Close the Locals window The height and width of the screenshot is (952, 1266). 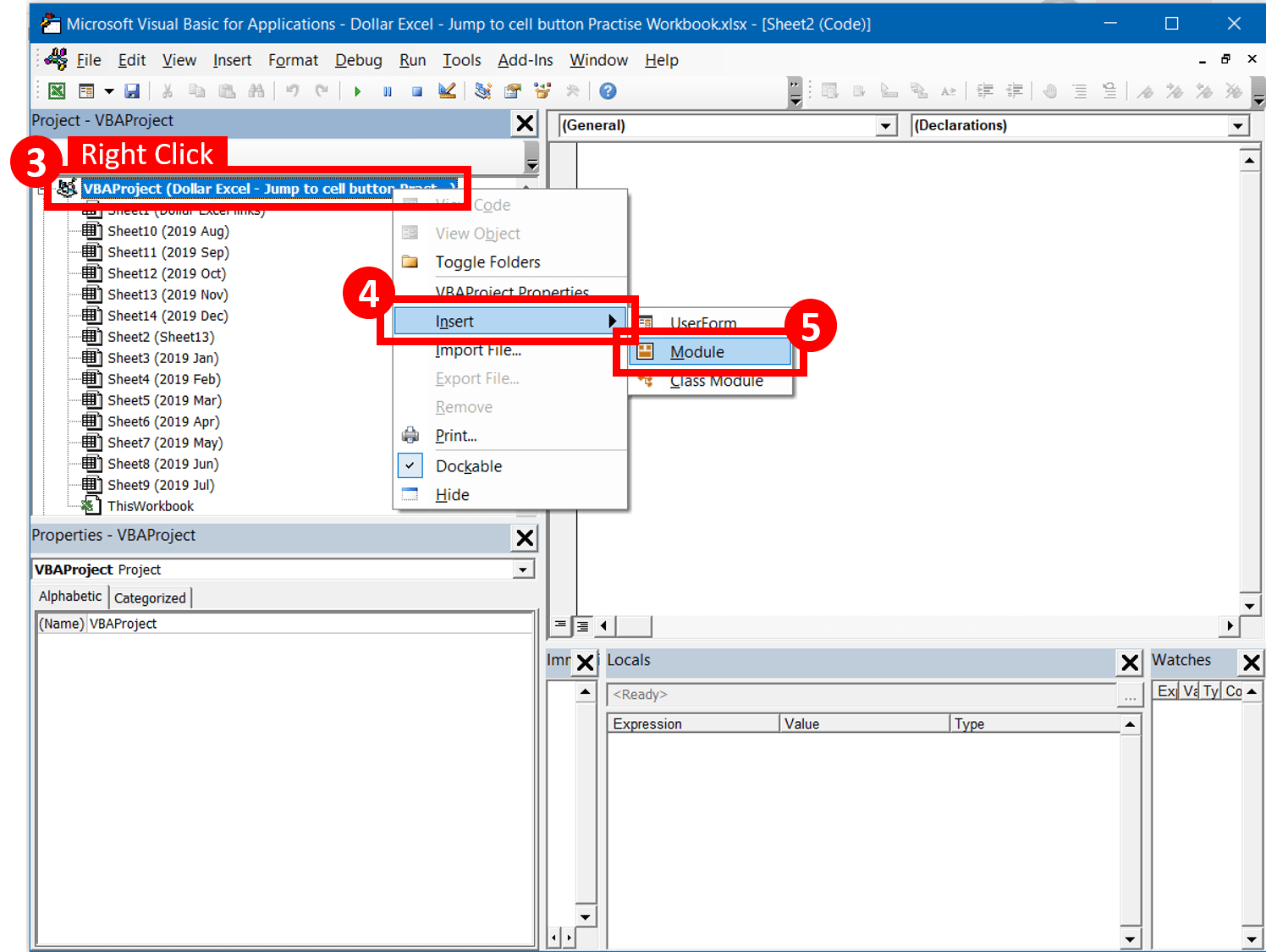tap(1130, 663)
